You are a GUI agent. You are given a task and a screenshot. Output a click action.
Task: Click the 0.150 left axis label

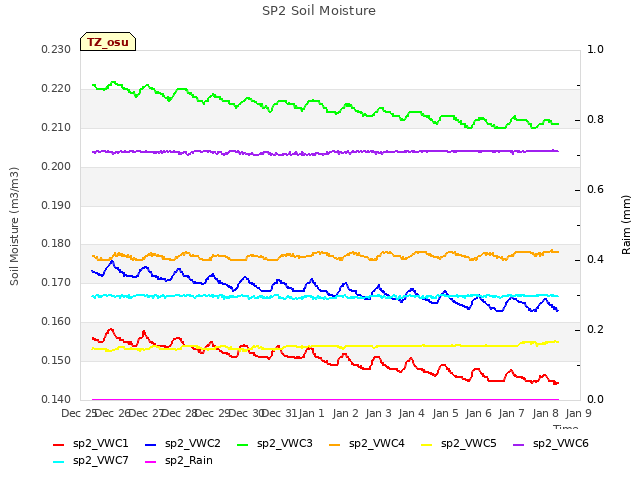click(x=56, y=360)
